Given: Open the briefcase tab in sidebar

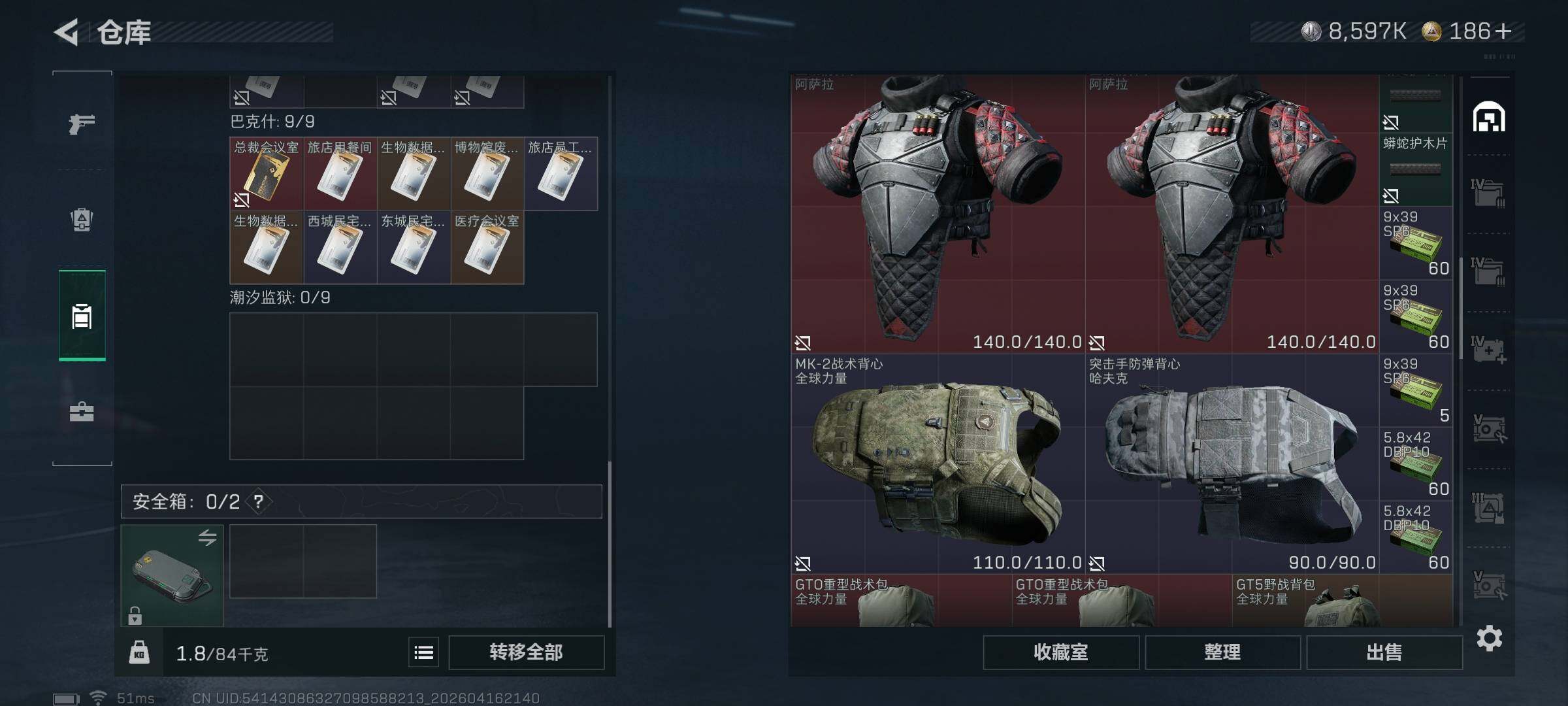Looking at the screenshot, I should [82, 412].
